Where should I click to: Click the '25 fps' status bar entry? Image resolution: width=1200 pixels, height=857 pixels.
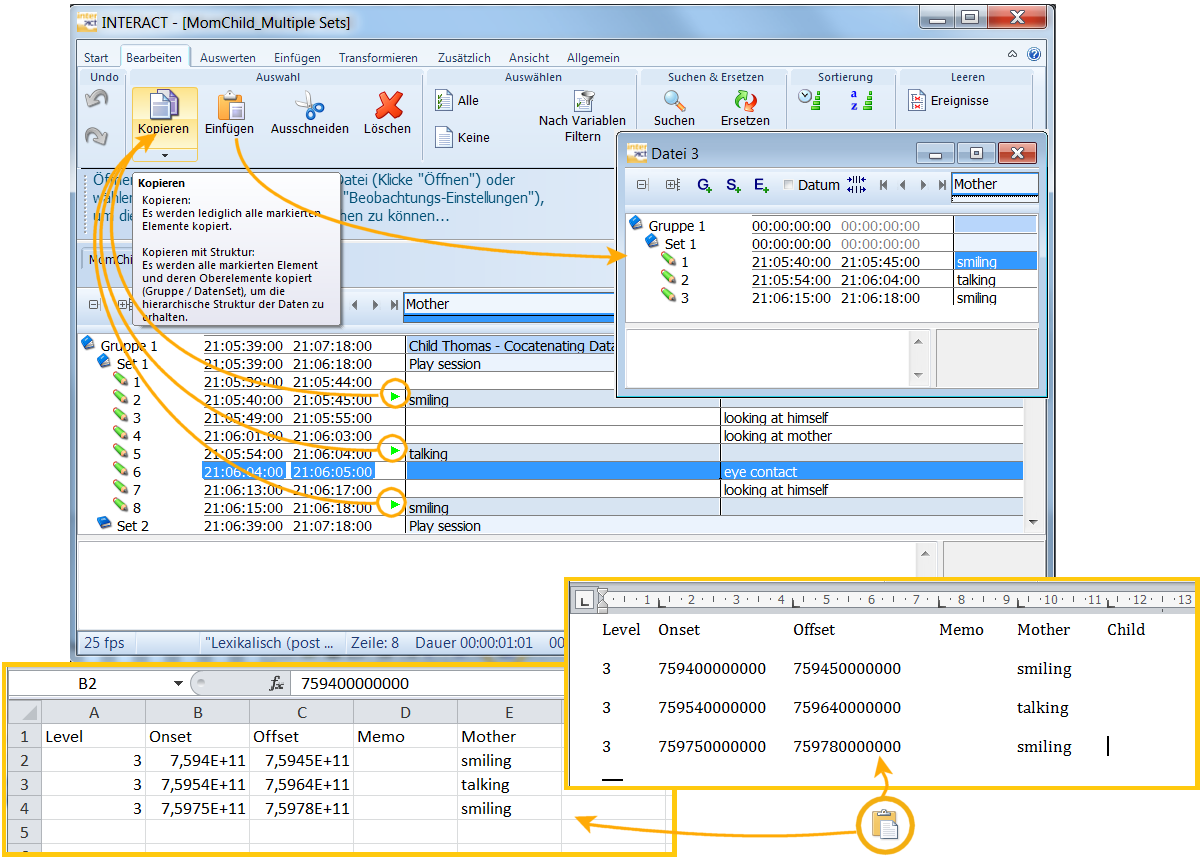[x=105, y=643]
